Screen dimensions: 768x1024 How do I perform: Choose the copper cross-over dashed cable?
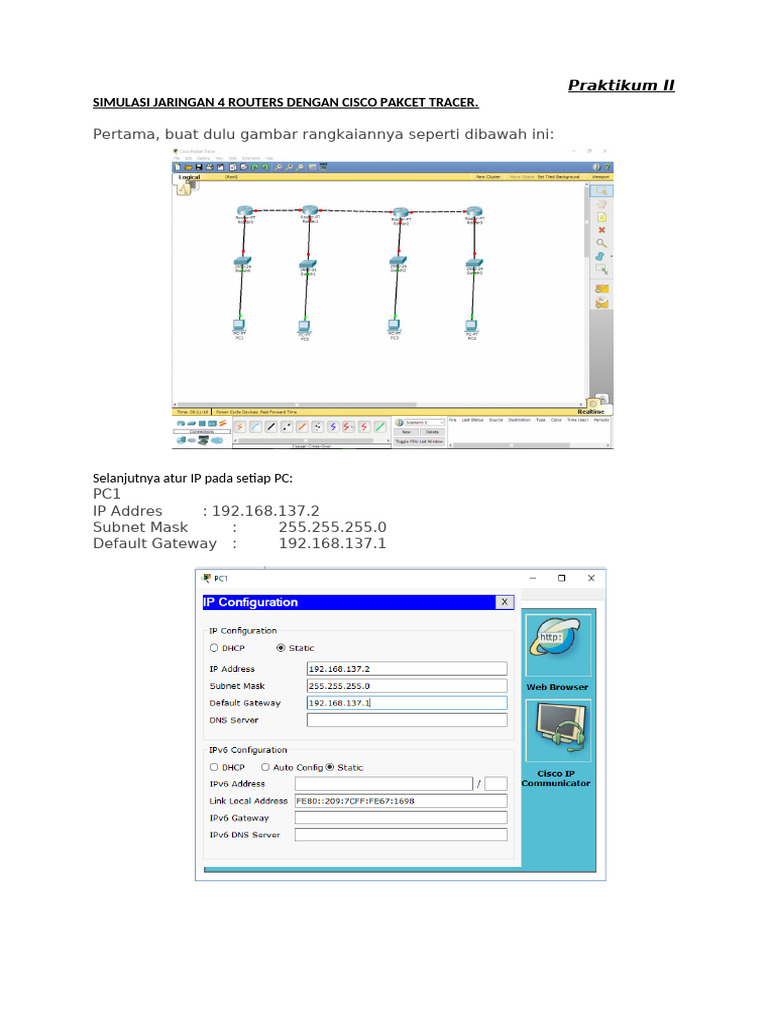[x=287, y=427]
